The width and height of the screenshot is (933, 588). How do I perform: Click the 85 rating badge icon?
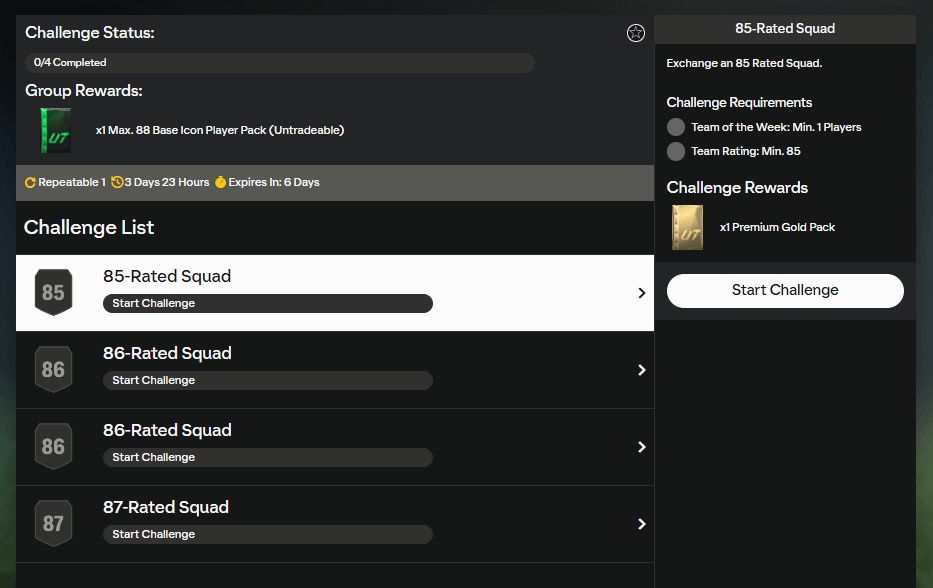tap(53, 292)
